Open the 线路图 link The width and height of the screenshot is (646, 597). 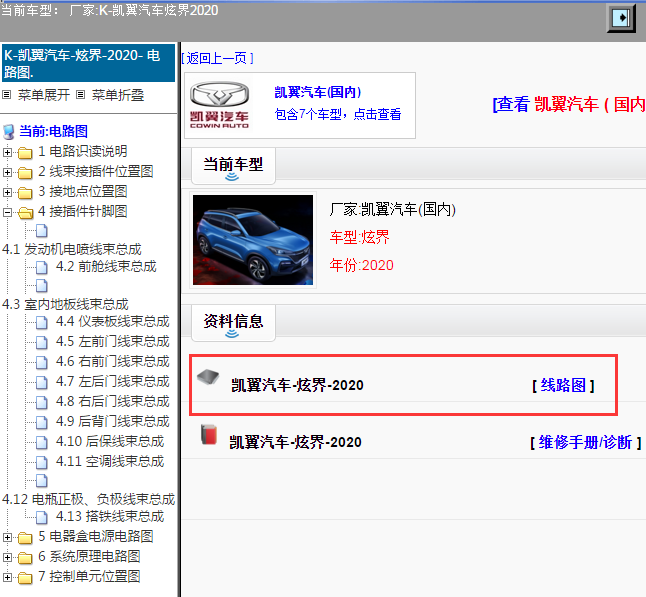point(563,385)
